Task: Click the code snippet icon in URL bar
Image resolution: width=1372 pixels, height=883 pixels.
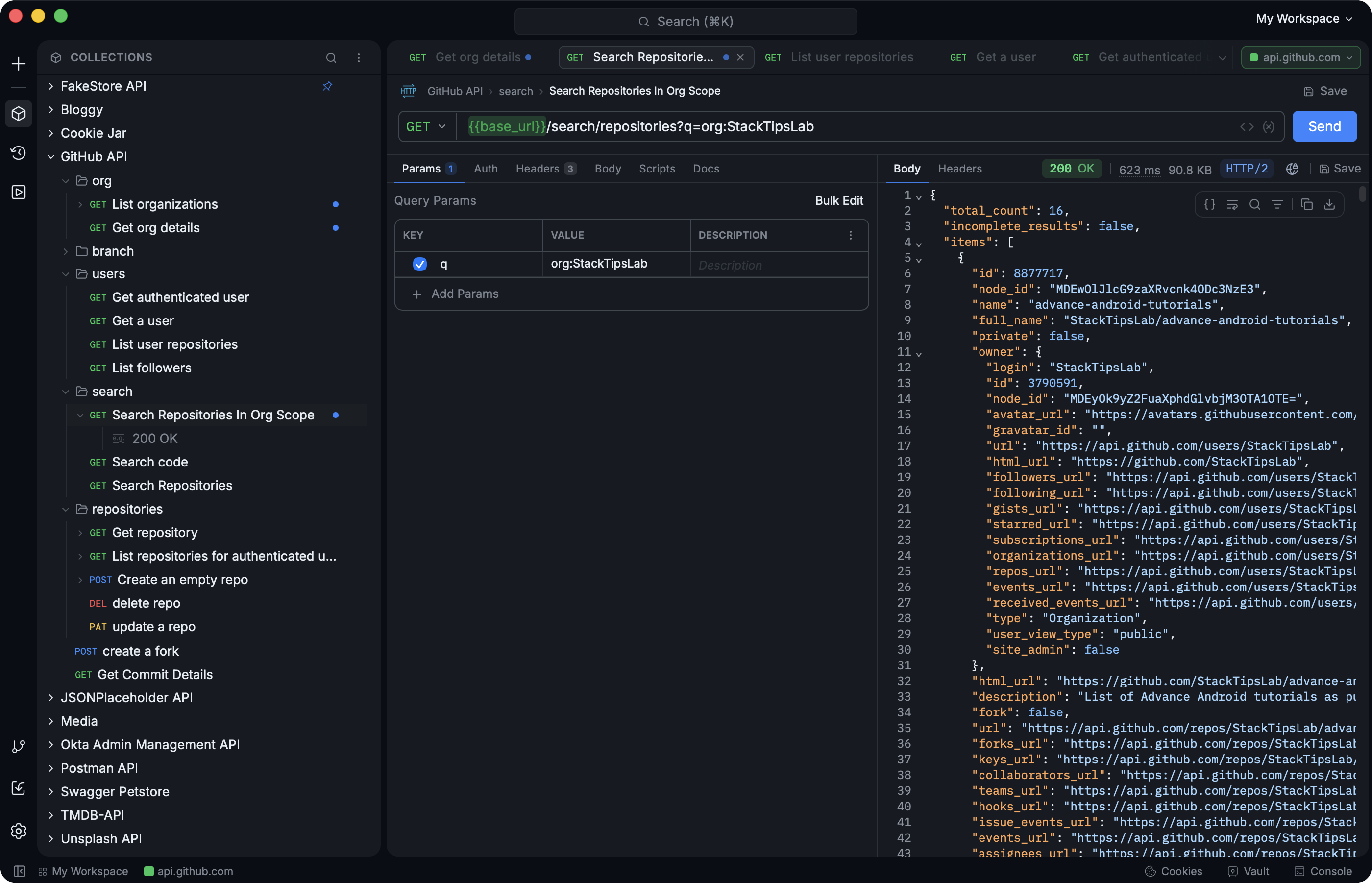Action: [1247, 127]
